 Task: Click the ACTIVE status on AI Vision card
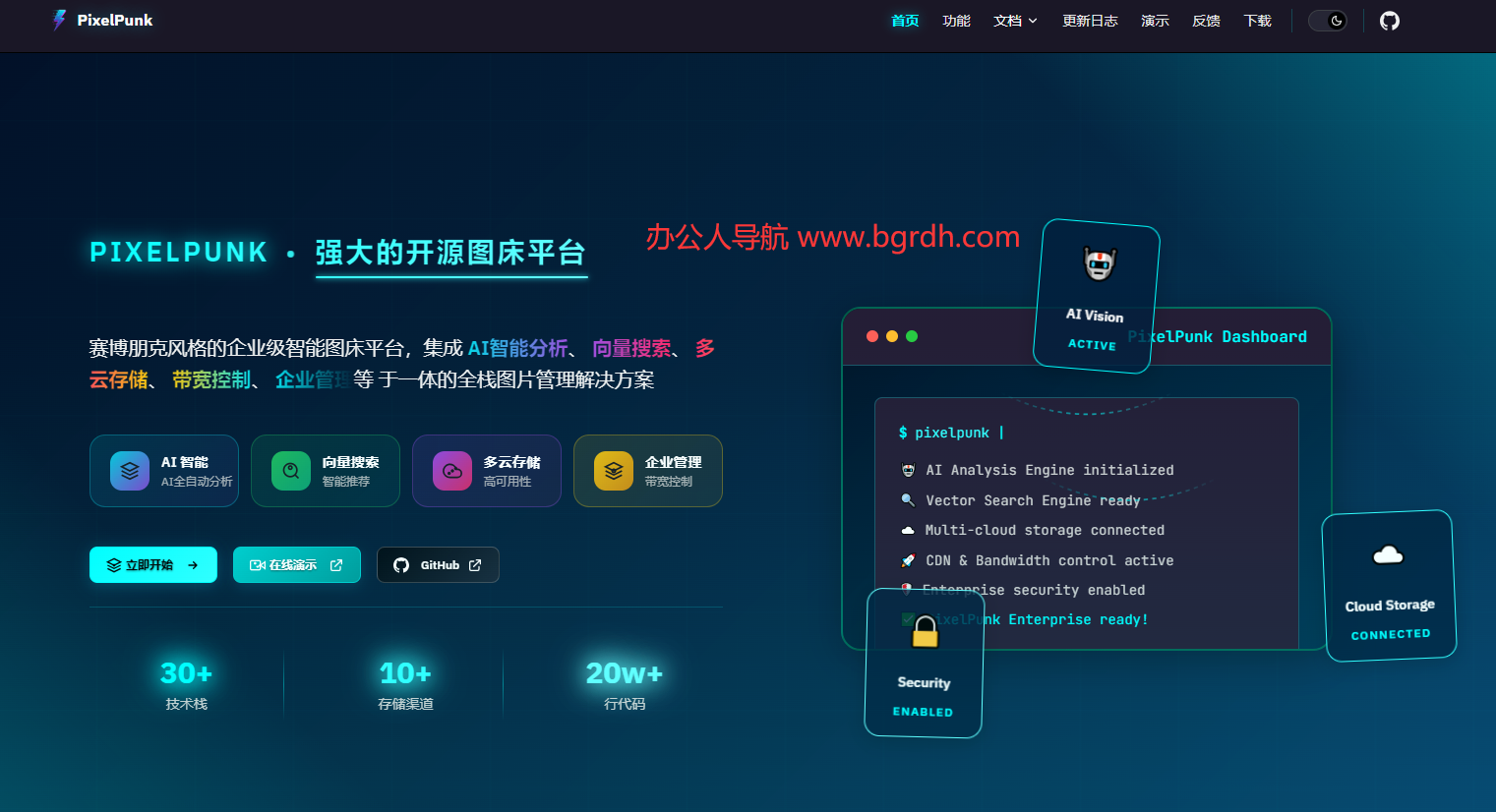1092,345
